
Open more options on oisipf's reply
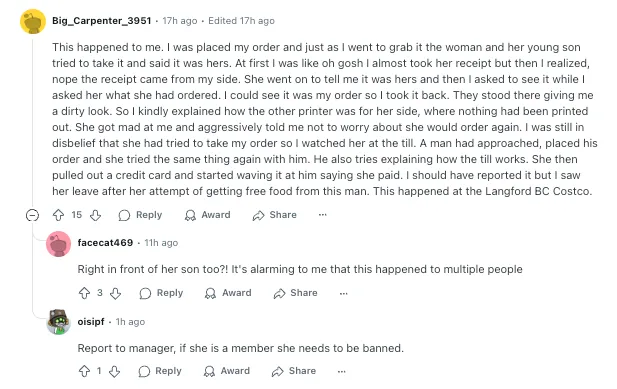click(x=342, y=371)
